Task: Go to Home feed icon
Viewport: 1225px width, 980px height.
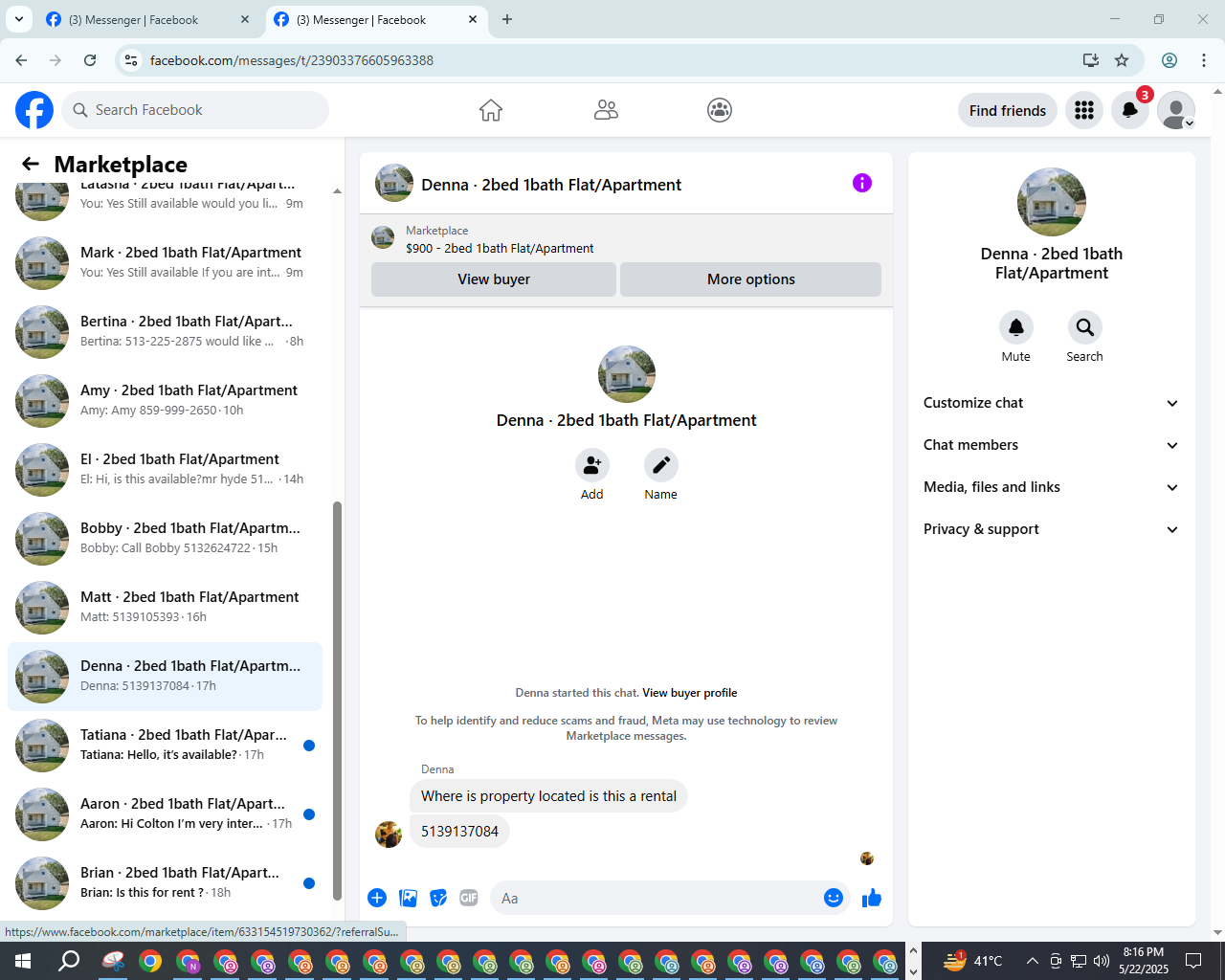Action: click(491, 110)
